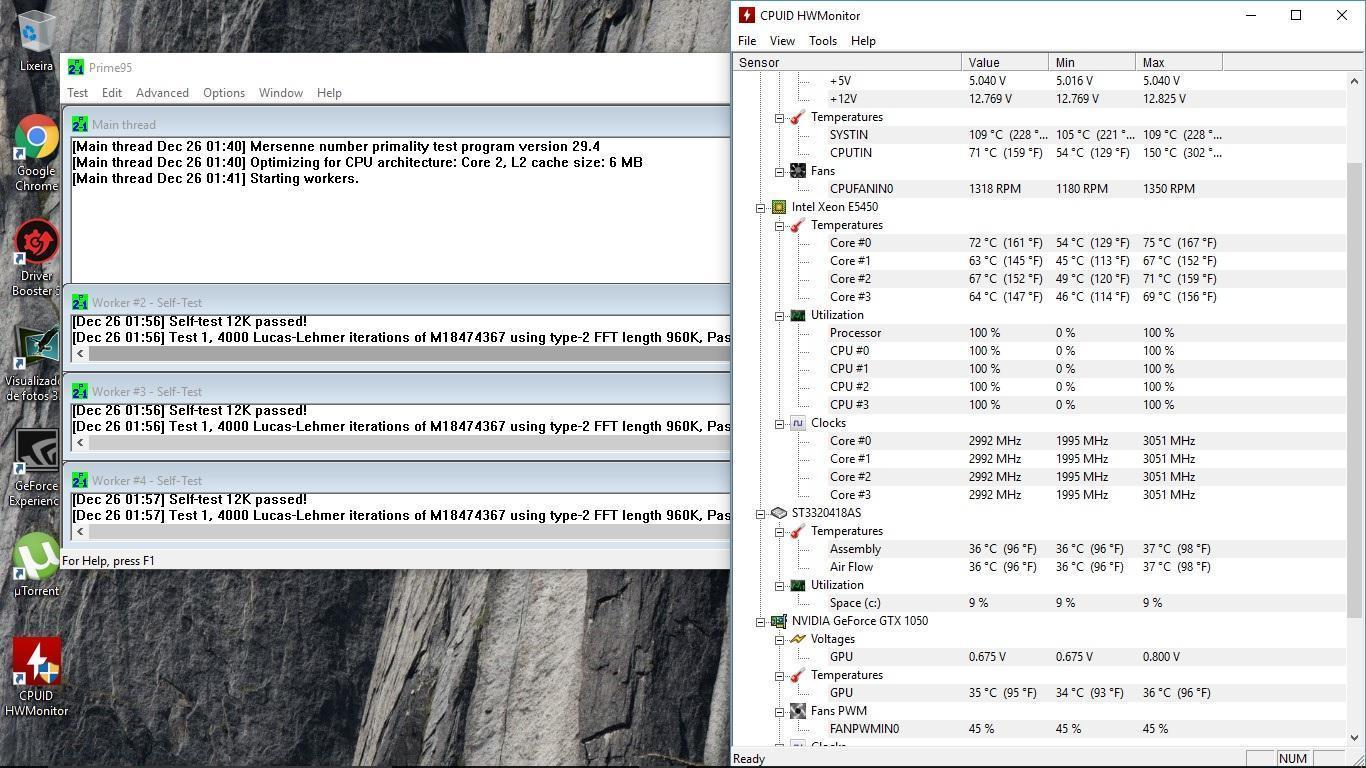The height and width of the screenshot is (768, 1366).
Task: Select the CPUTIN temperature row
Action: pos(1040,153)
